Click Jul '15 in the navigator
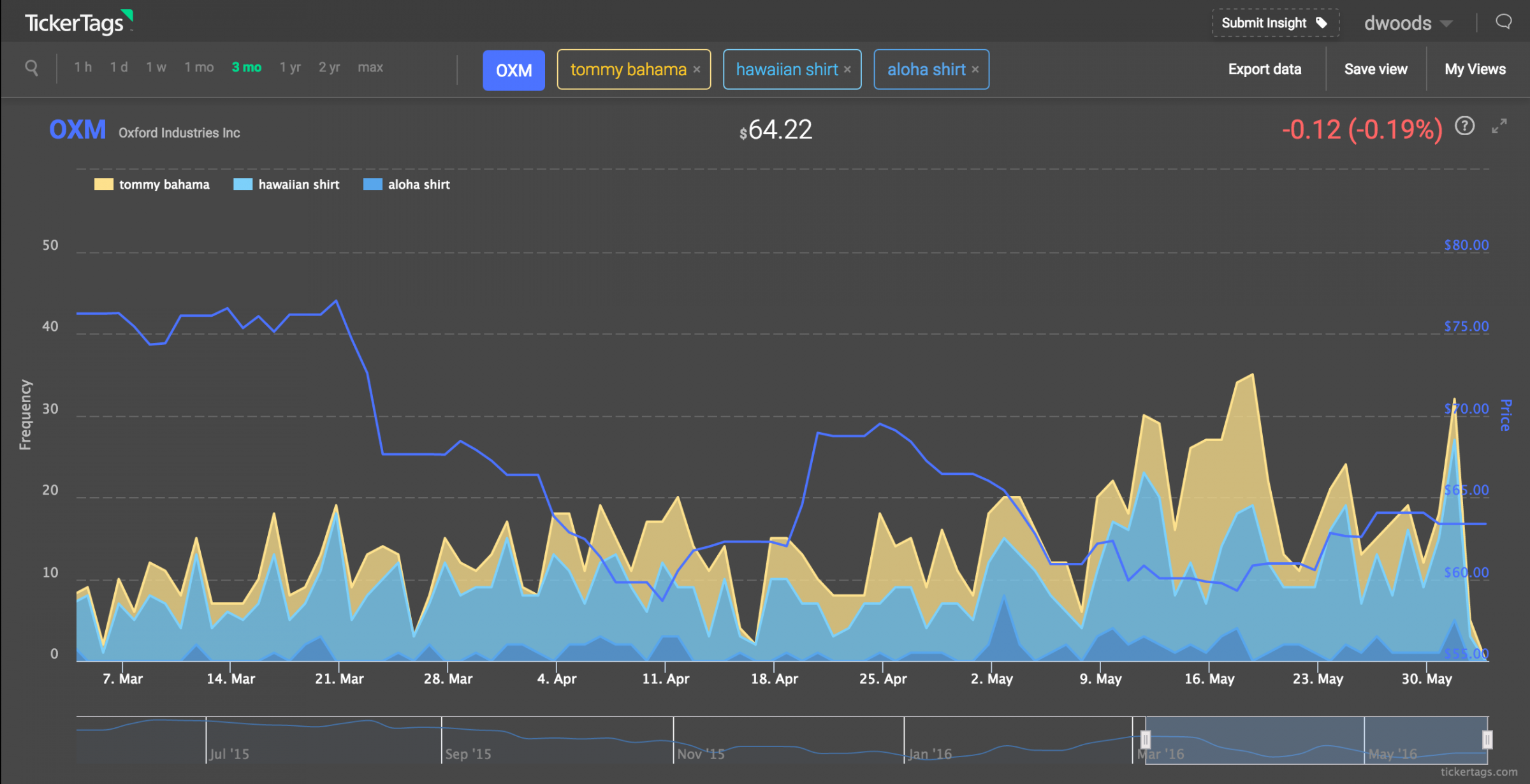Image resolution: width=1530 pixels, height=784 pixels. point(229,754)
